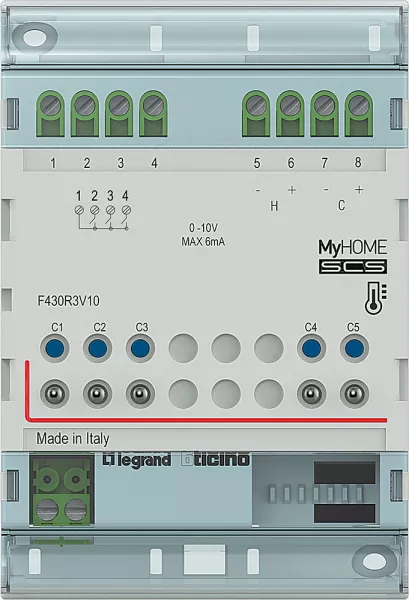Click the large terminal number 3 label
This screenshot has width=409, height=600.
[x=121, y=163]
